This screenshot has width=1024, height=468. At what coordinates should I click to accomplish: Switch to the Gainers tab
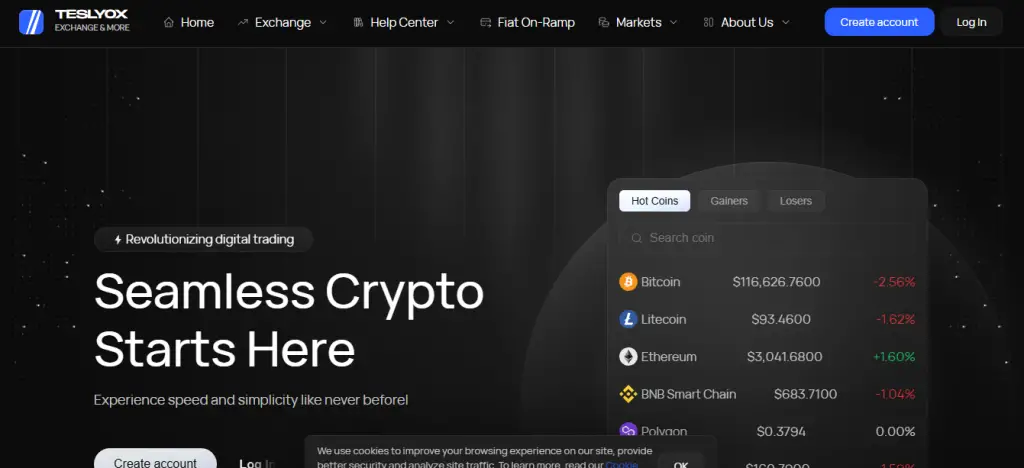[x=729, y=201]
